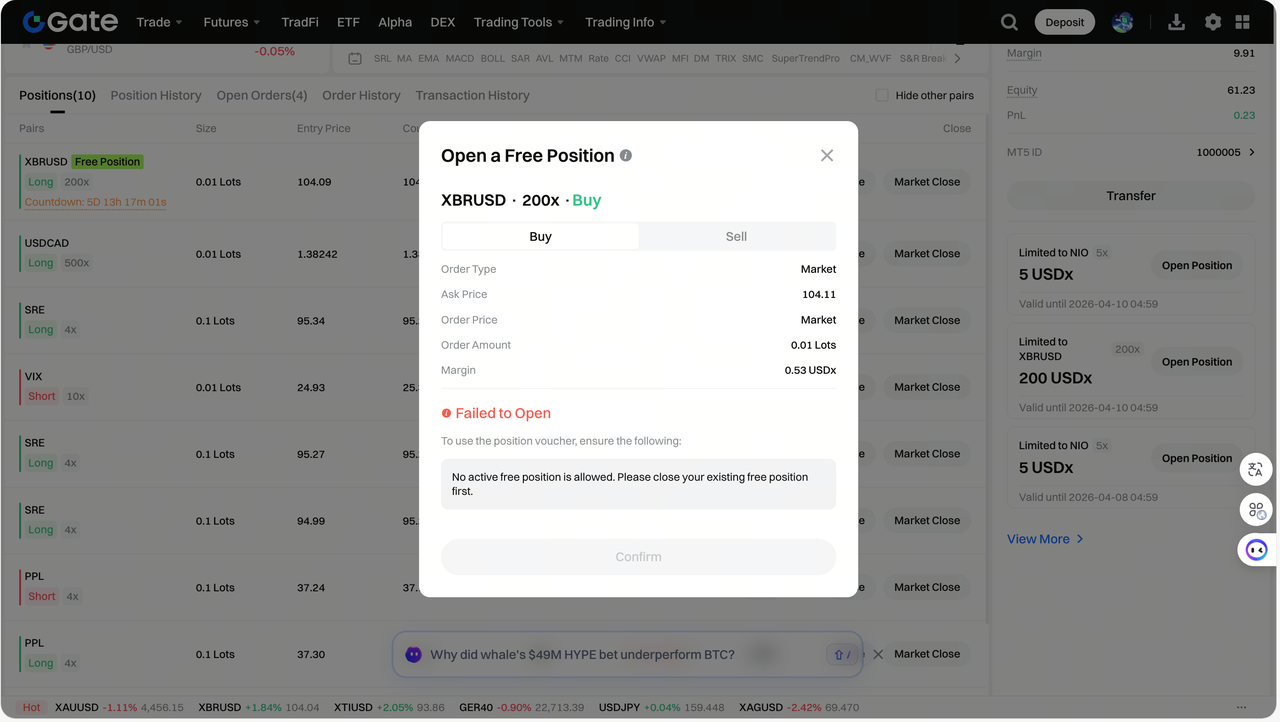Viewport: 1280px width, 722px height.
Task: Open the Trading Tools dropdown
Action: click(518, 22)
